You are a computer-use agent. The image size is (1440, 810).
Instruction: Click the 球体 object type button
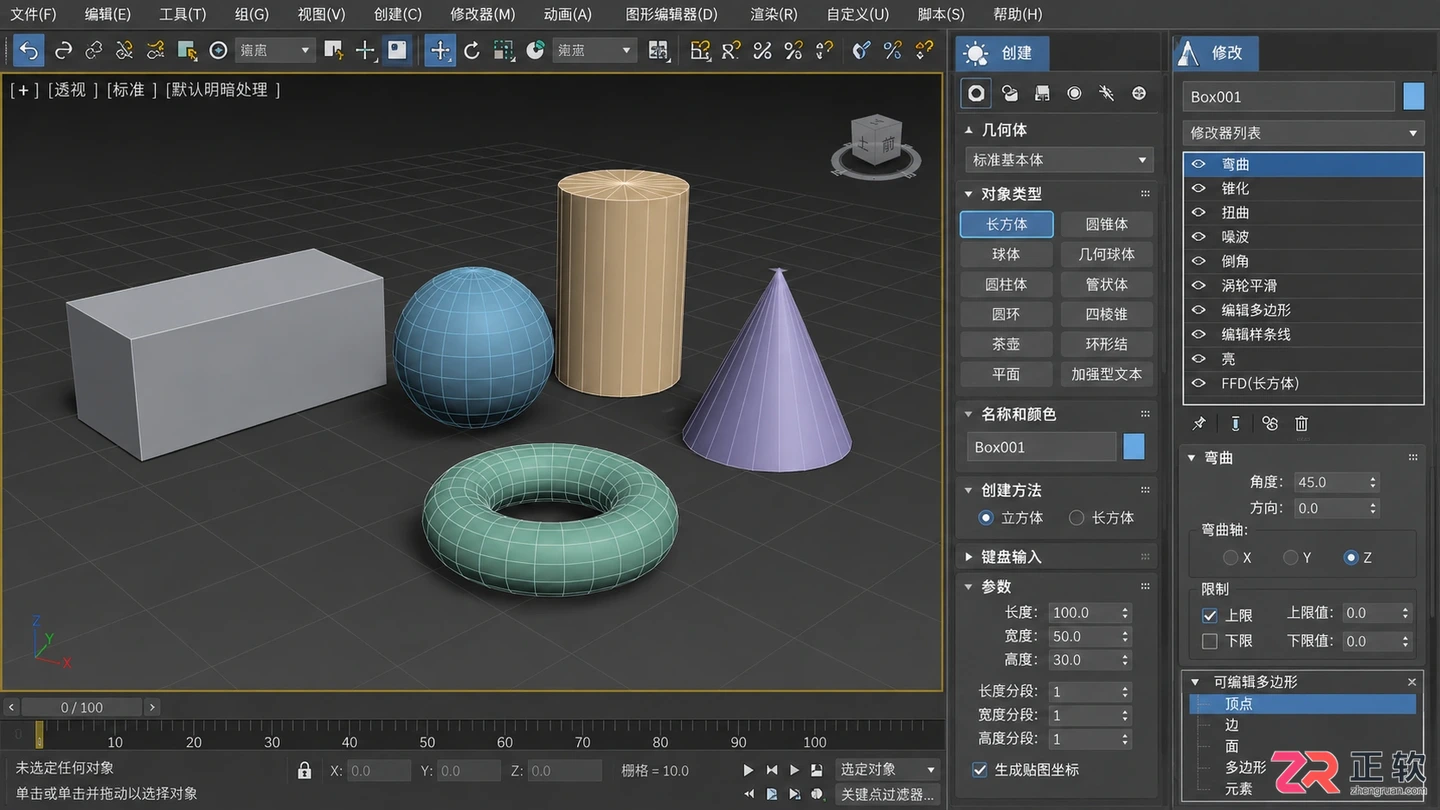1006,255
